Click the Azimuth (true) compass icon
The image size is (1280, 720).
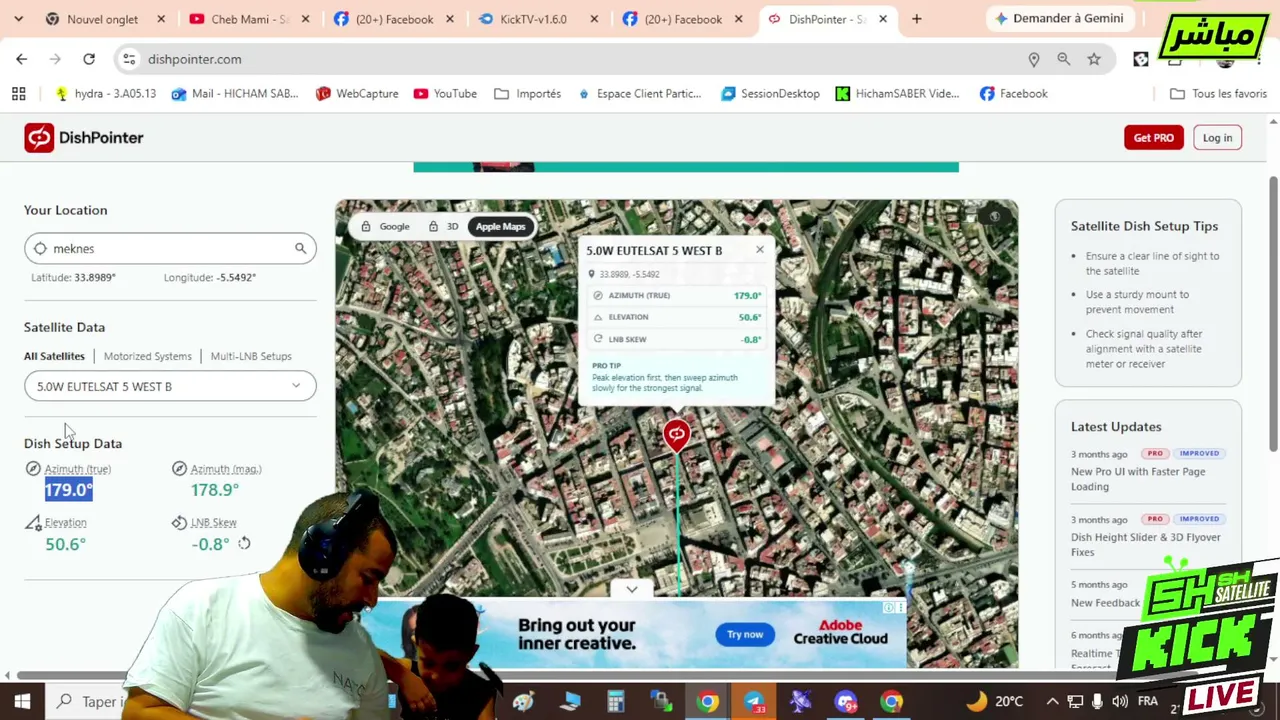(x=33, y=468)
